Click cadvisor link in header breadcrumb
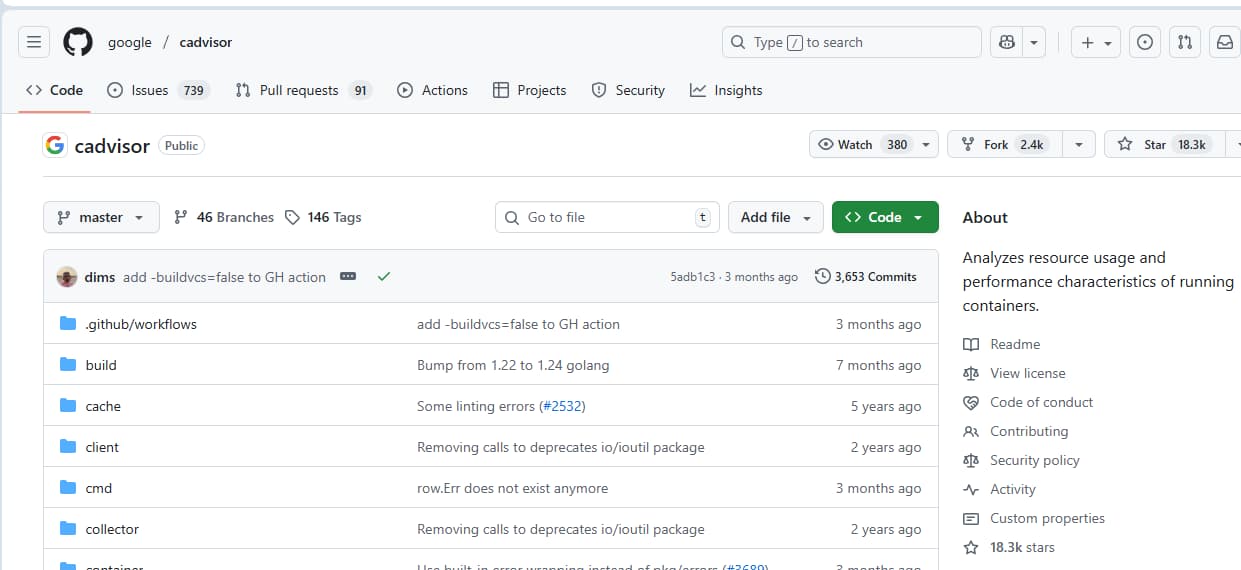Image resolution: width=1241 pixels, height=570 pixels. coord(206,42)
